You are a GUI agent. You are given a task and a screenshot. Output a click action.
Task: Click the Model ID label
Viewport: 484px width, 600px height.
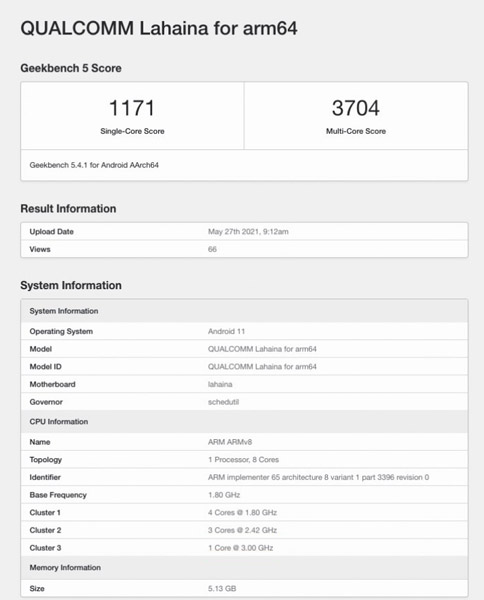click(x=46, y=367)
